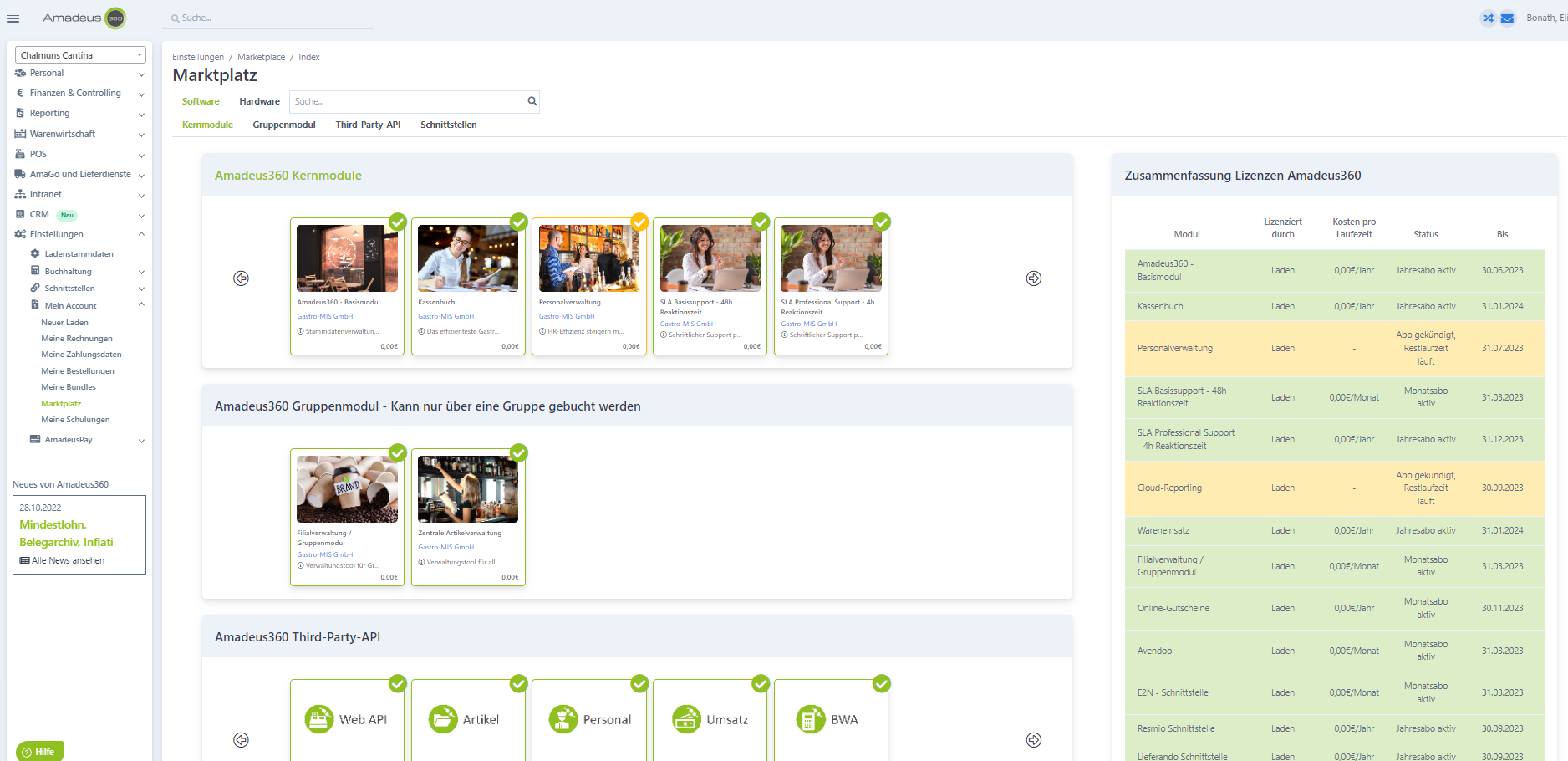Click the BWA API icon

point(811,719)
